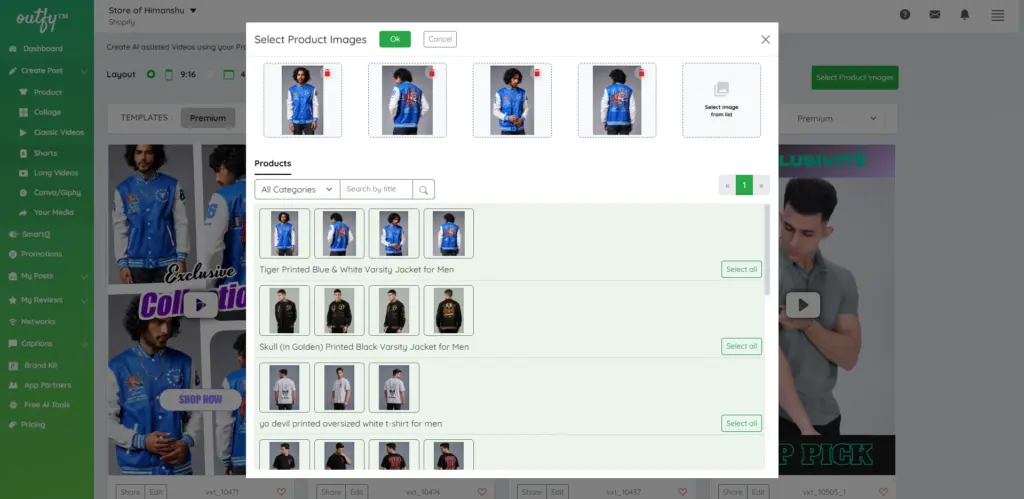1024x499 pixels.
Task: Pick first Skull Printed Black jacket thumbnail
Action: (284, 310)
